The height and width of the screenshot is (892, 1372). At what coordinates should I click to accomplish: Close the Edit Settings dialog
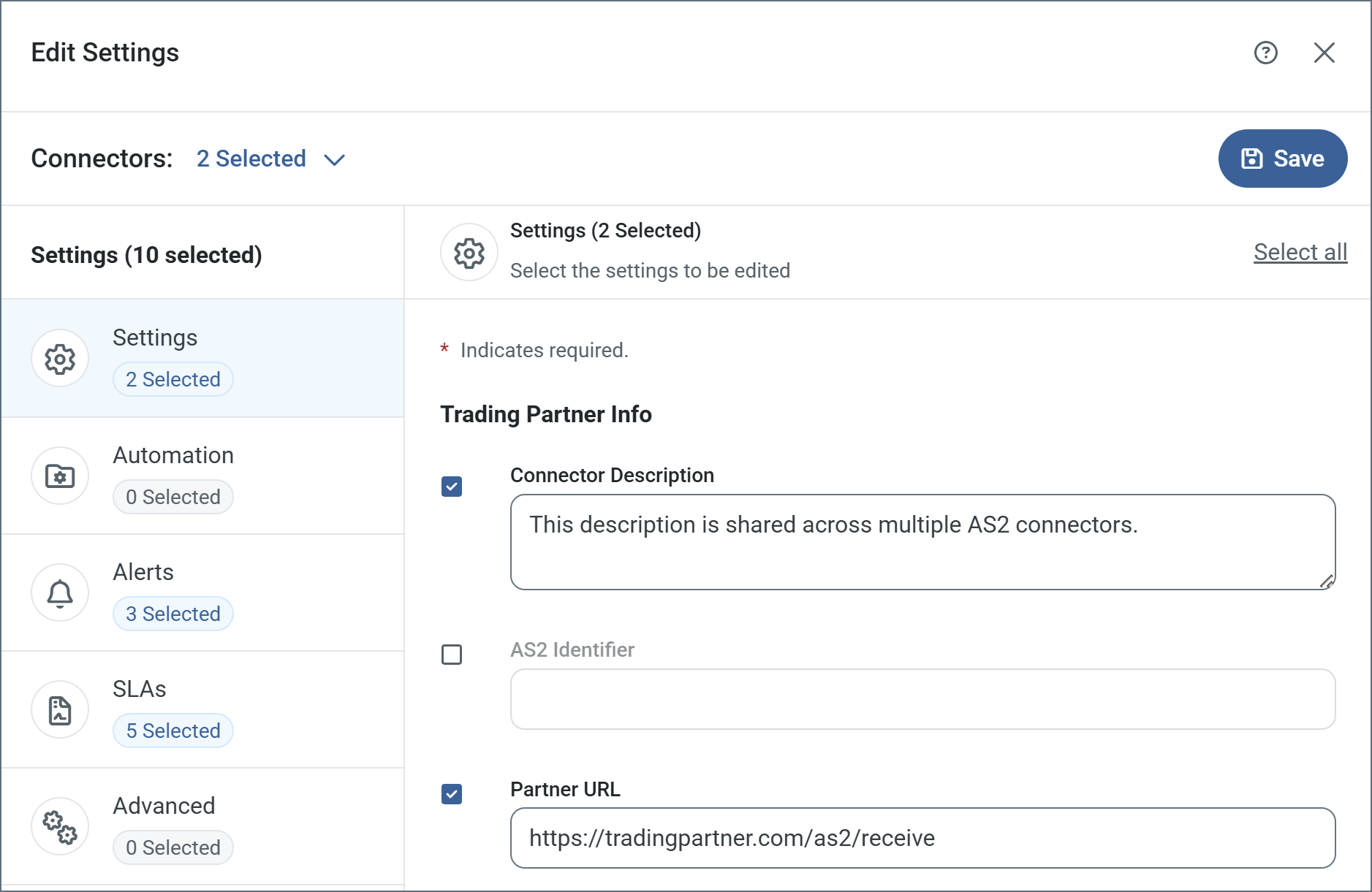(x=1324, y=53)
